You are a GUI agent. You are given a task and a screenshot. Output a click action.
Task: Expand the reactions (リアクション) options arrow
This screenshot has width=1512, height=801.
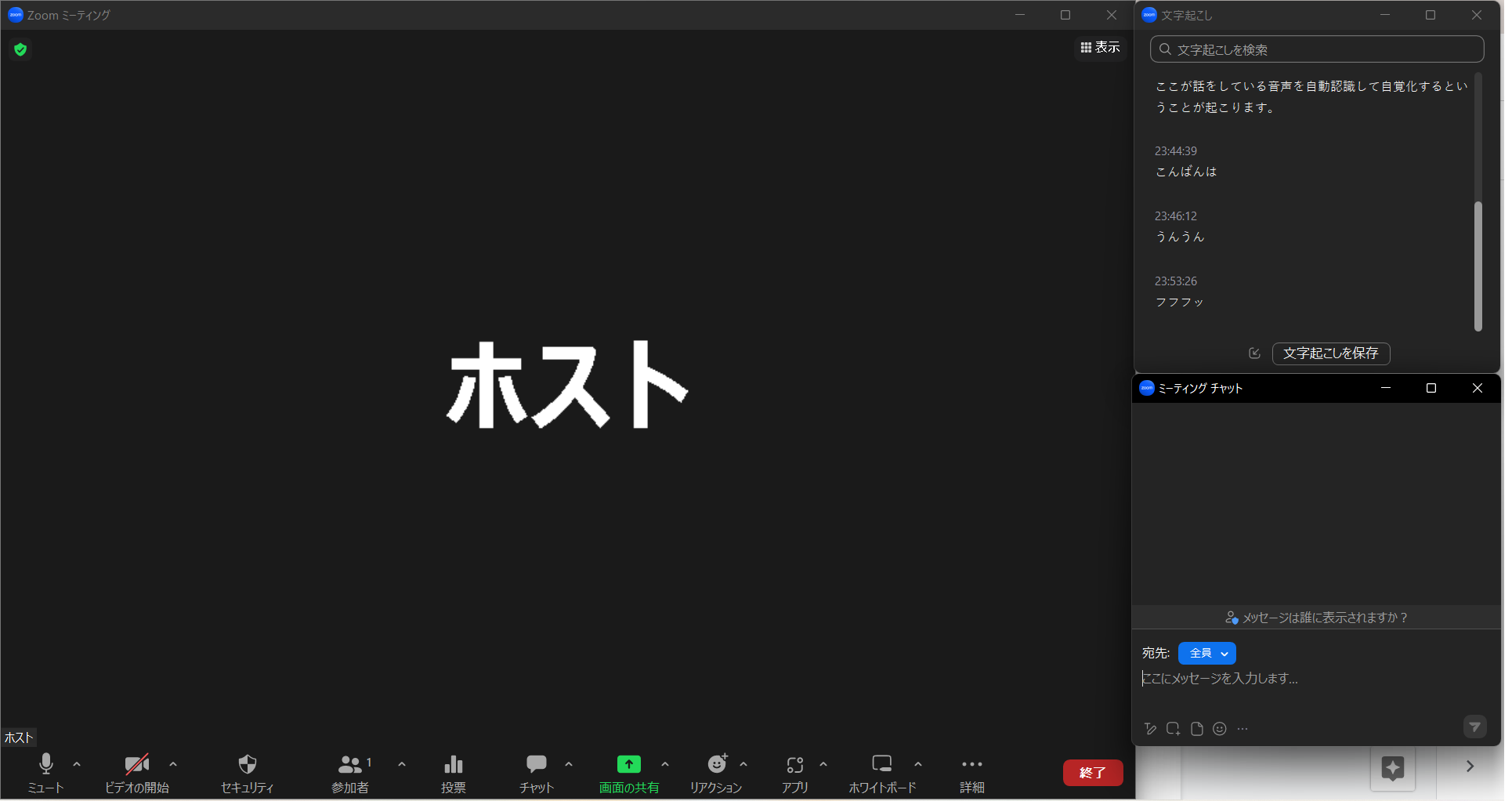click(x=743, y=764)
